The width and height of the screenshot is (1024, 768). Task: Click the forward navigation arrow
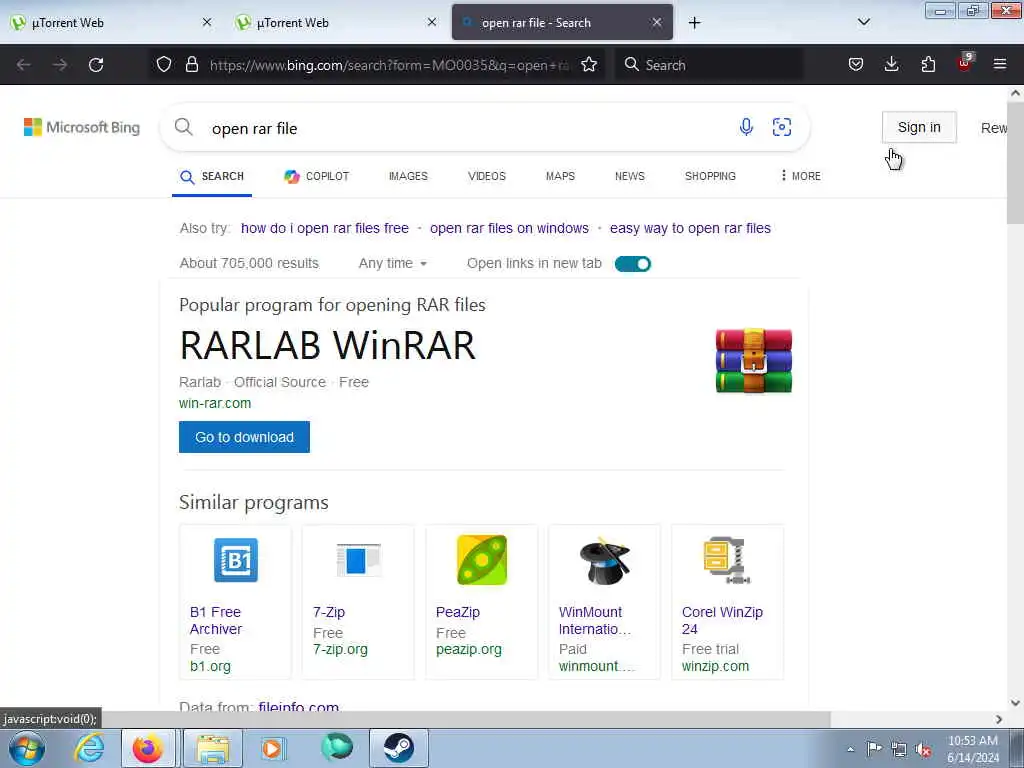tap(60, 65)
